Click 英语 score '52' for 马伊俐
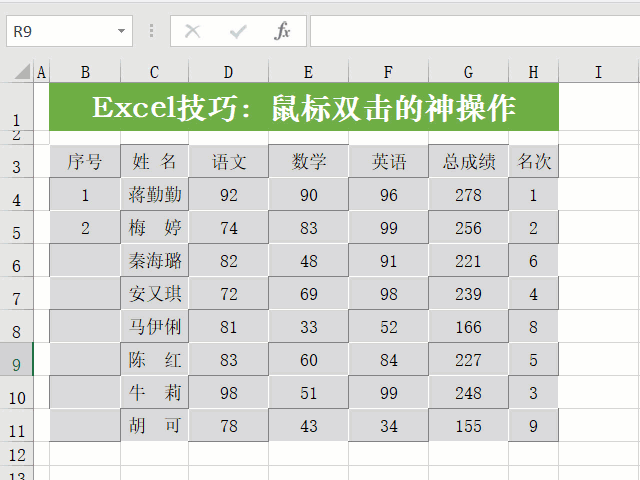This screenshot has width=640, height=480. pyautogui.click(x=388, y=327)
